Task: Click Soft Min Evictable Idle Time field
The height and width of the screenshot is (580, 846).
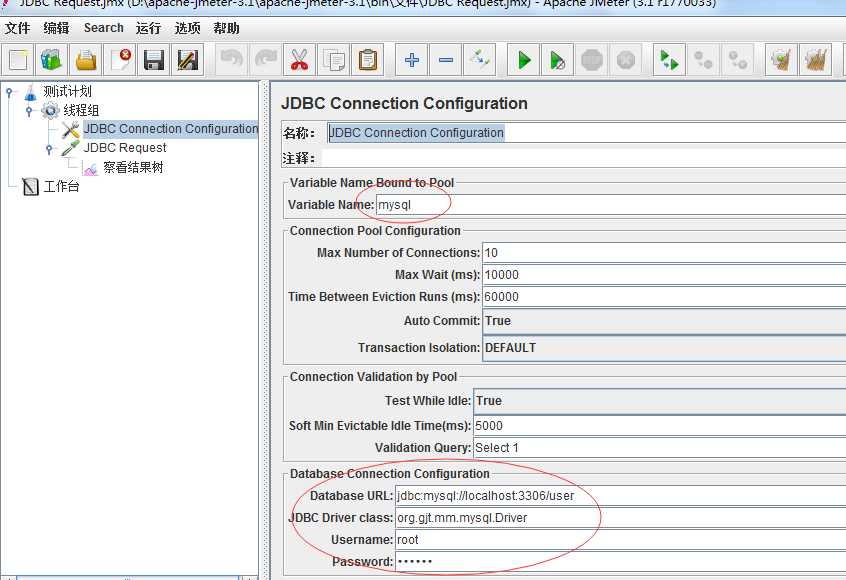Action: pos(660,426)
